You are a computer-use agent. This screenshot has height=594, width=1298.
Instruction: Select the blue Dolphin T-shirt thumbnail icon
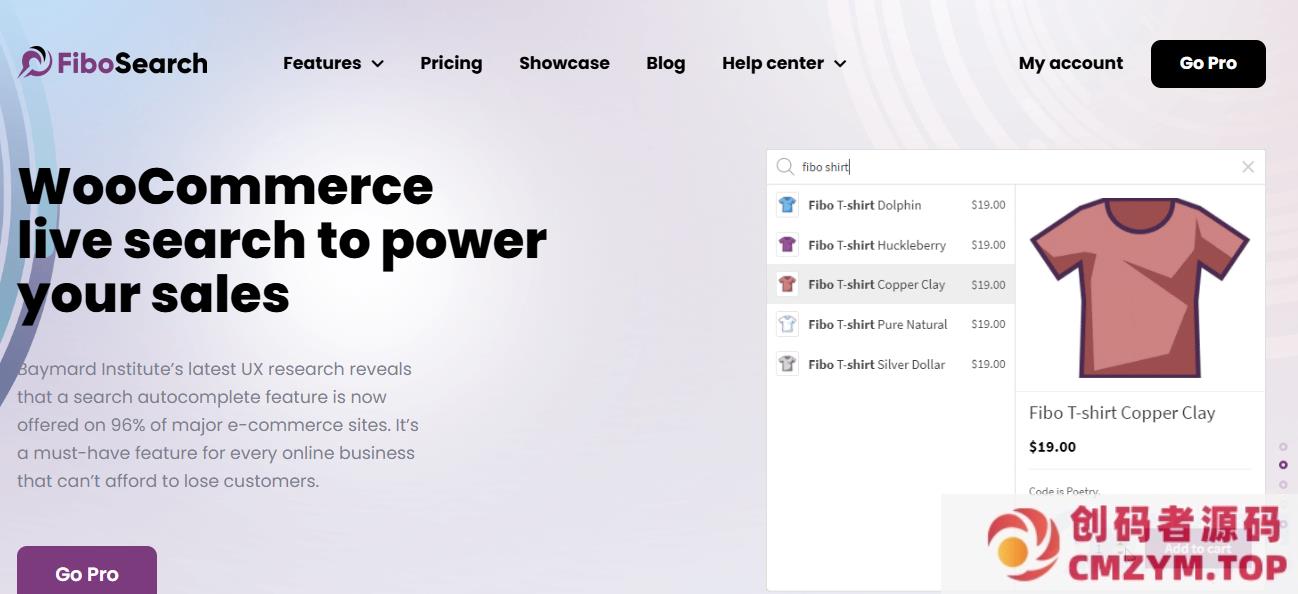click(787, 205)
